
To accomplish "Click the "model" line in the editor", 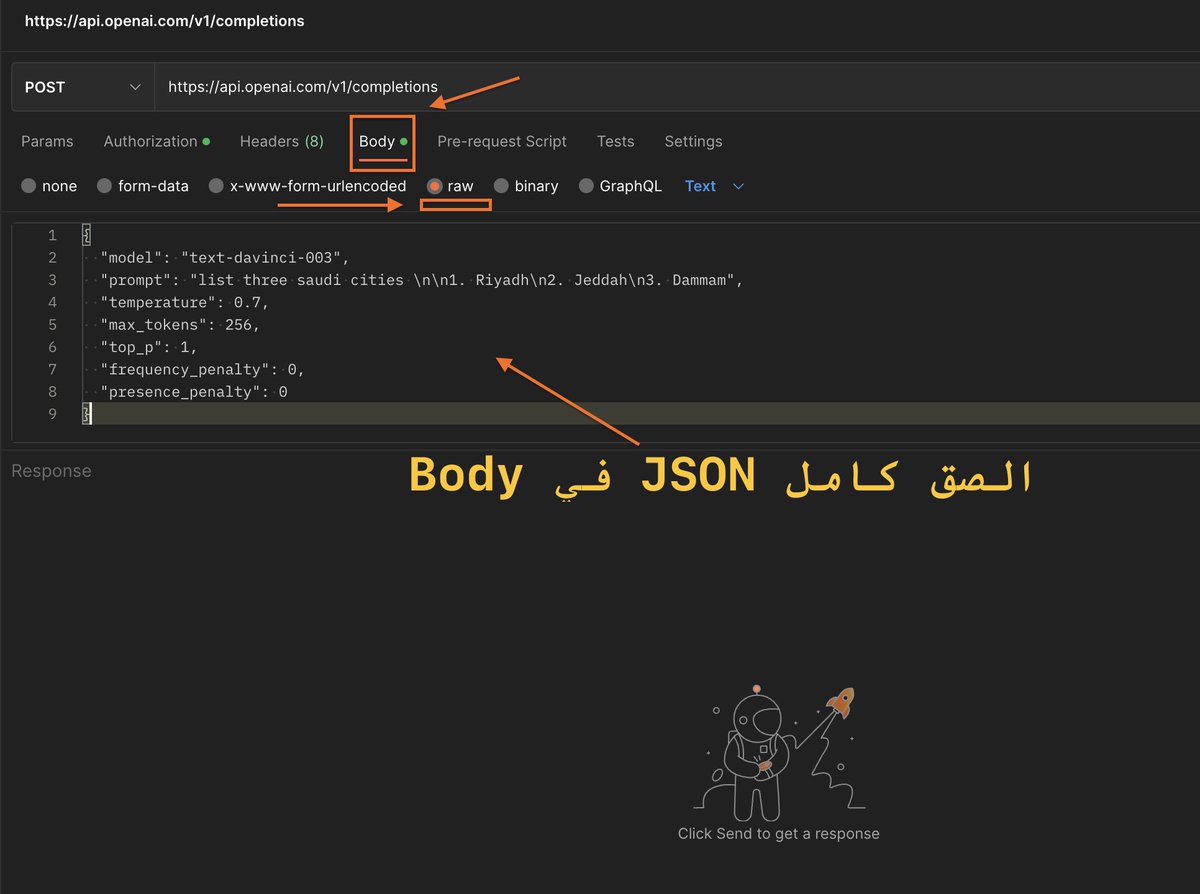I will click(x=224, y=258).
